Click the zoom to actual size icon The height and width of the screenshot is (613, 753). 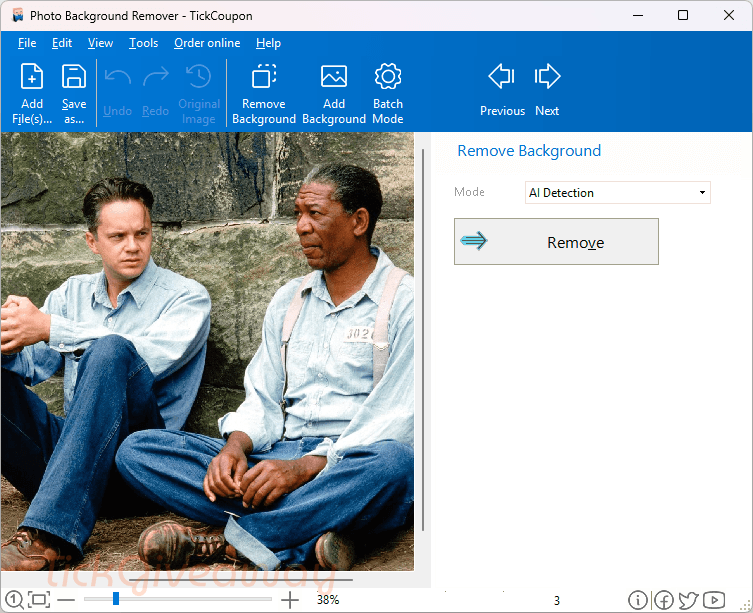[14, 600]
